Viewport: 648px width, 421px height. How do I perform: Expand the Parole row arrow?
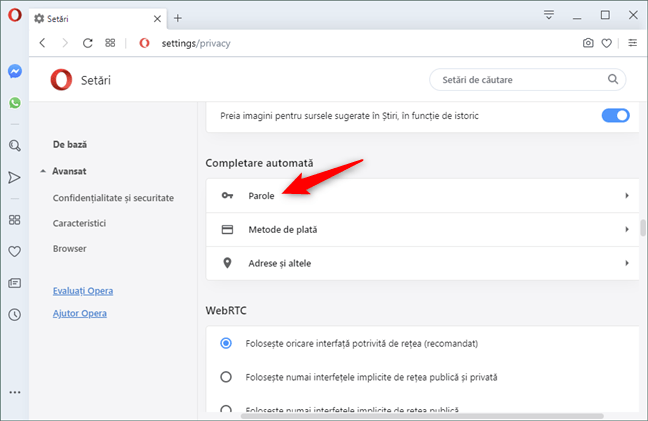pyautogui.click(x=627, y=195)
